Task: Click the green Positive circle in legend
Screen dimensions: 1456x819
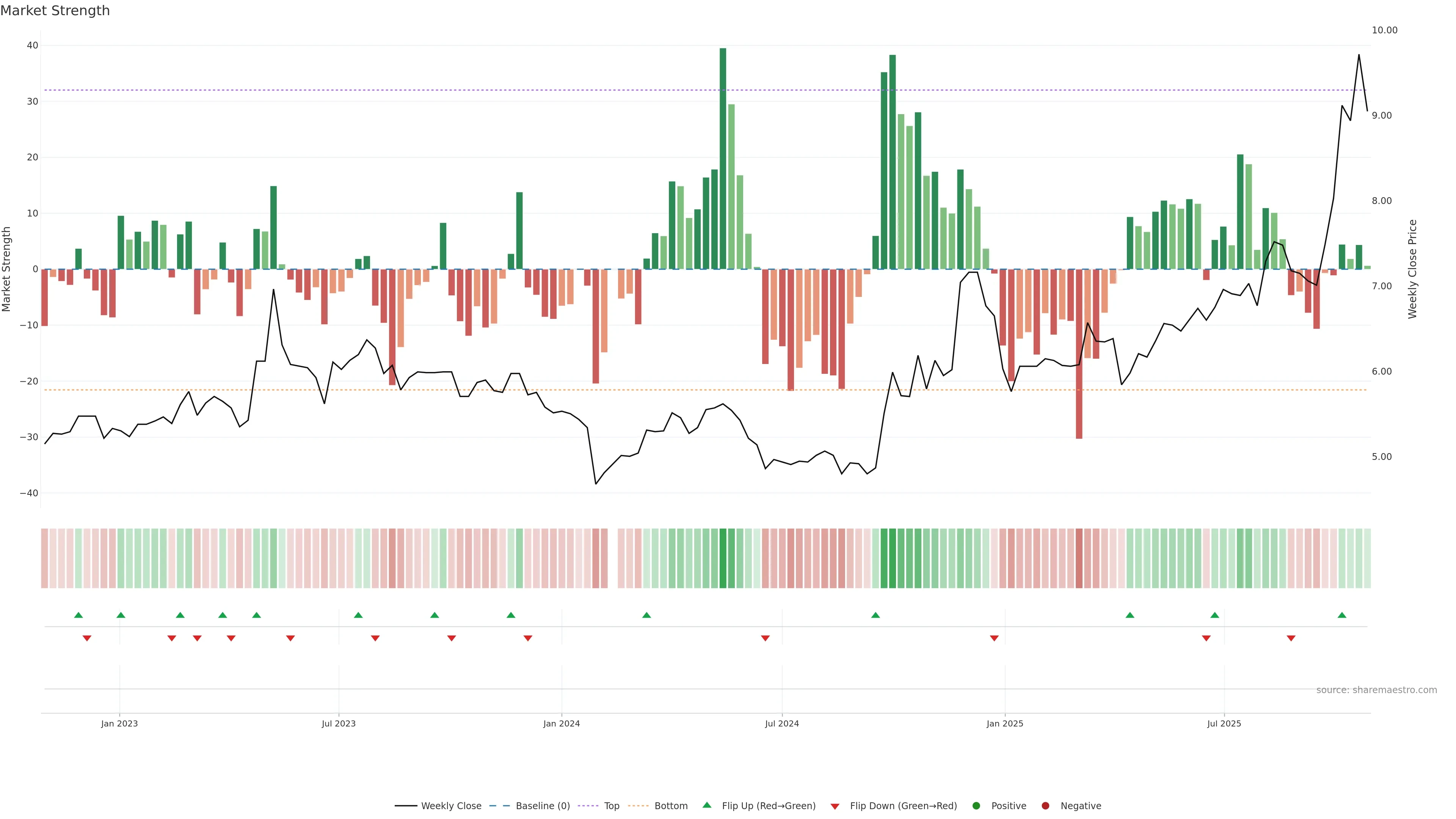Action: (976, 806)
